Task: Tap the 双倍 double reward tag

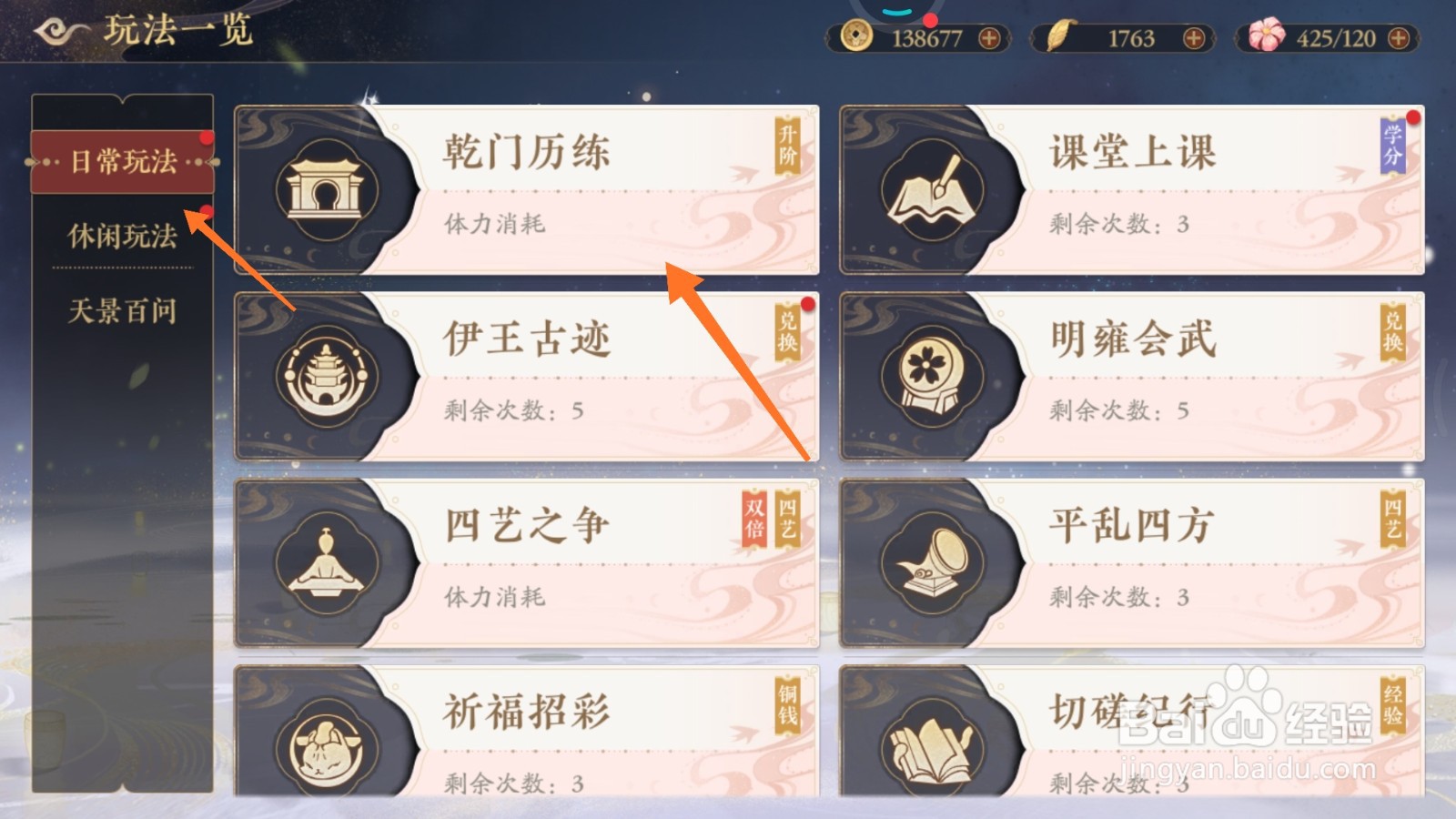Action: (x=754, y=519)
